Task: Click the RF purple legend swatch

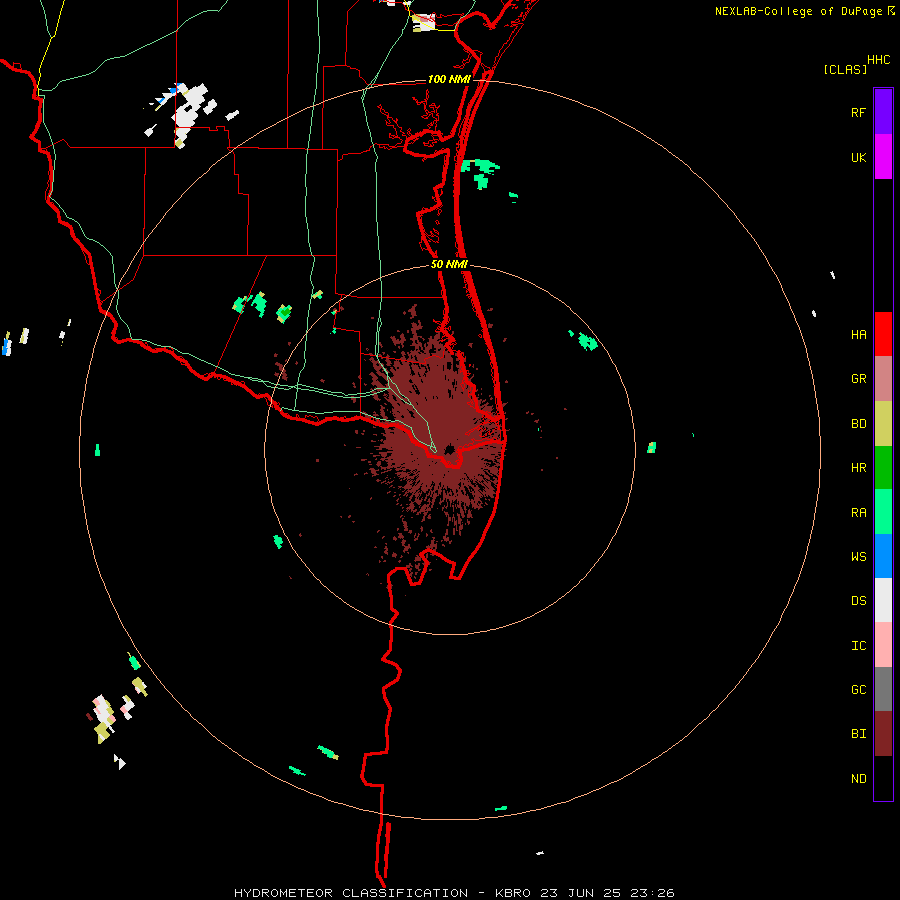Action: [883, 112]
